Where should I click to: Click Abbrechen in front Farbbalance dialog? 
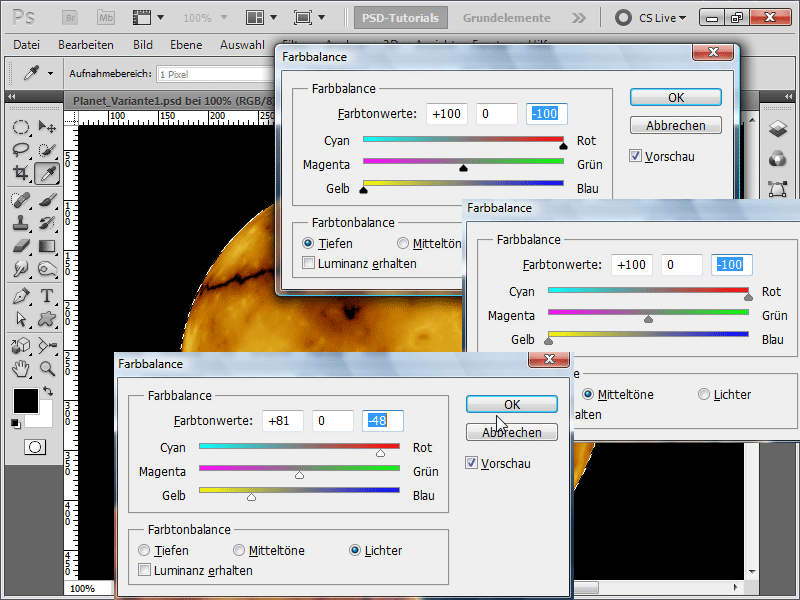pos(512,432)
